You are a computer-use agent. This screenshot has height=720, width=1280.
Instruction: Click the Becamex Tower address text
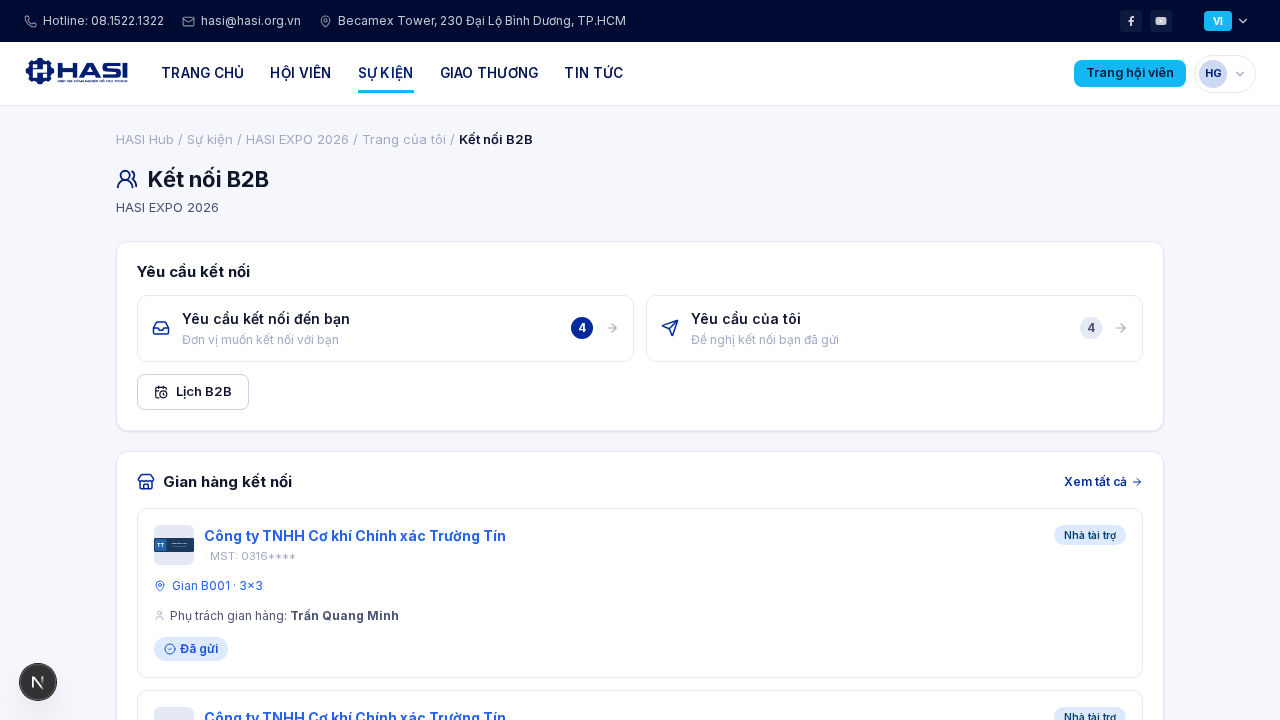click(x=482, y=21)
